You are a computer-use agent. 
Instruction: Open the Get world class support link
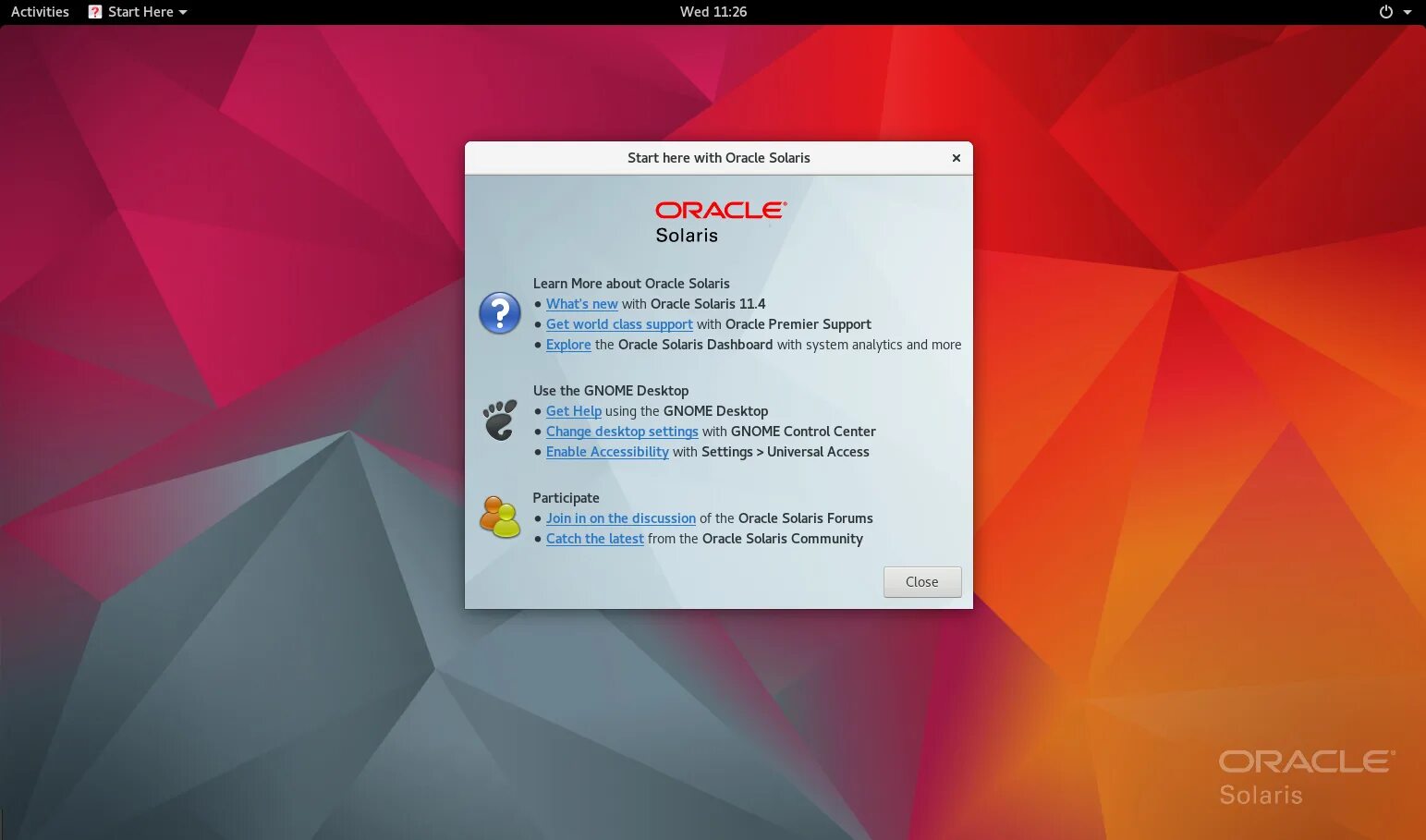coord(619,324)
